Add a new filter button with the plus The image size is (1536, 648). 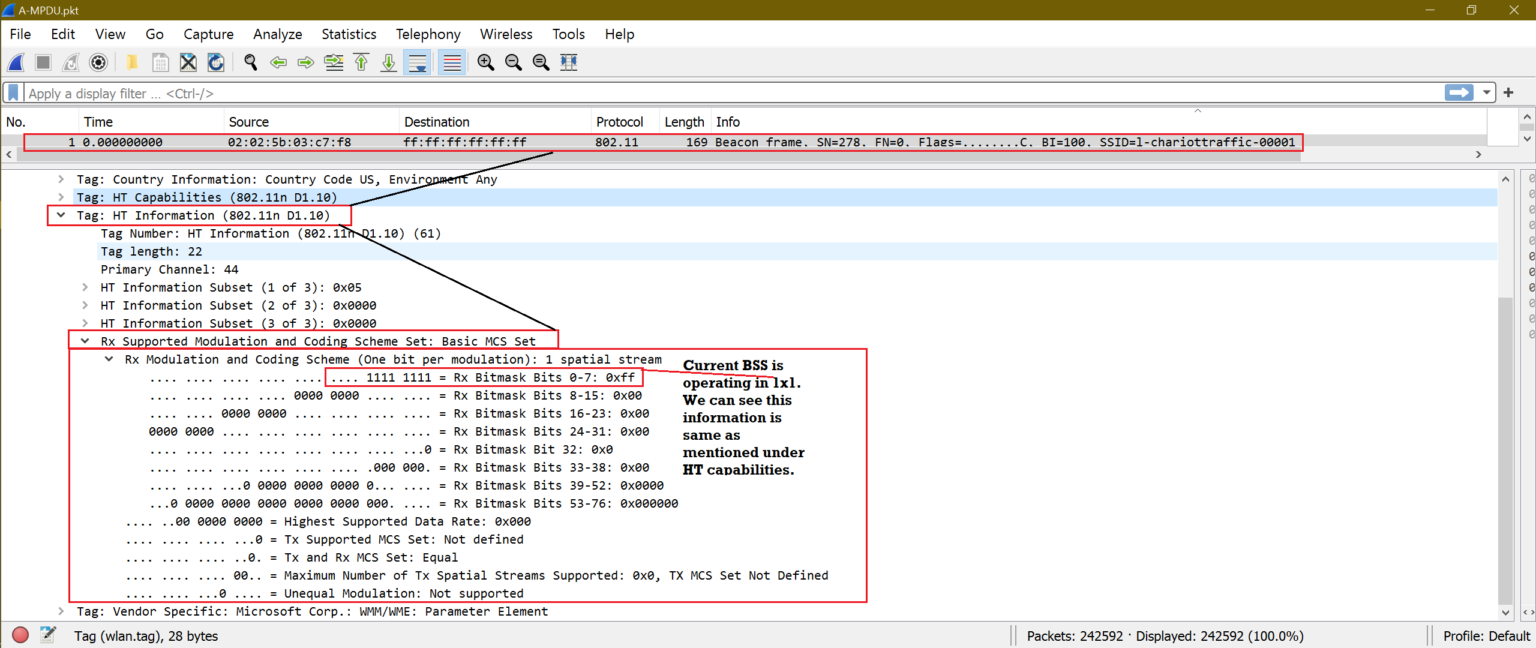point(1509,92)
